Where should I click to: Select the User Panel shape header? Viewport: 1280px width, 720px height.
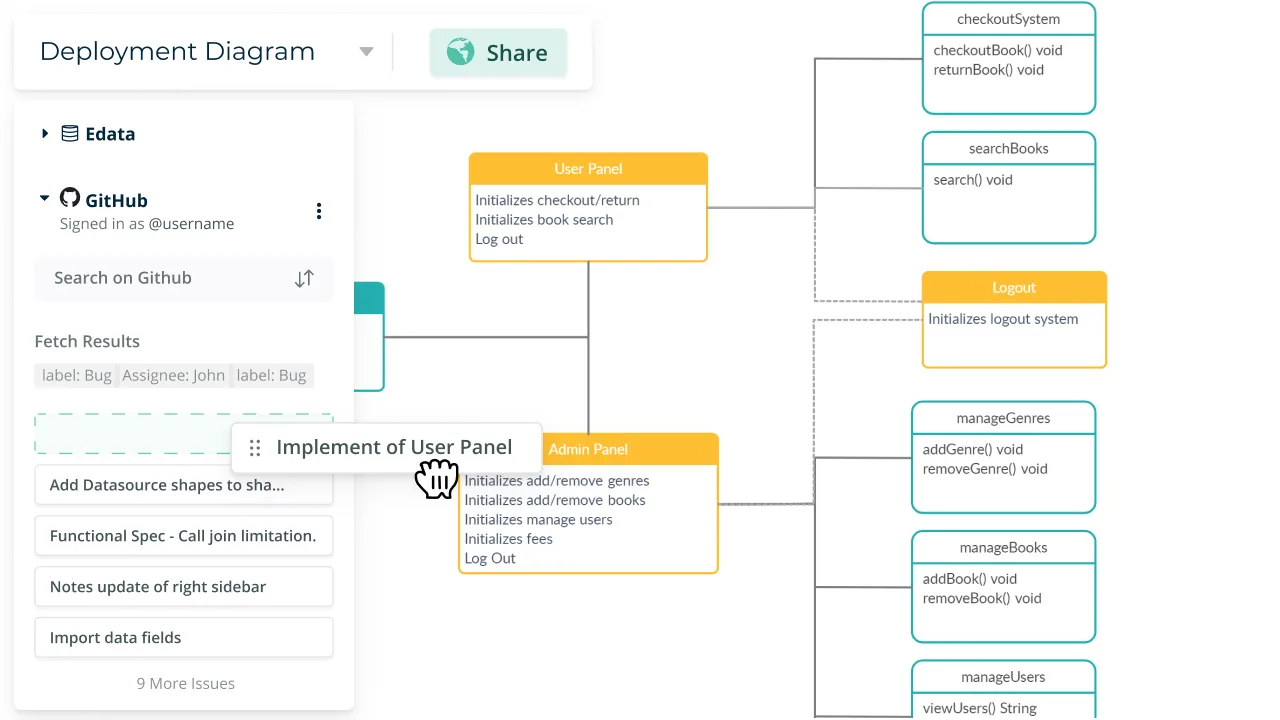point(588,169)
